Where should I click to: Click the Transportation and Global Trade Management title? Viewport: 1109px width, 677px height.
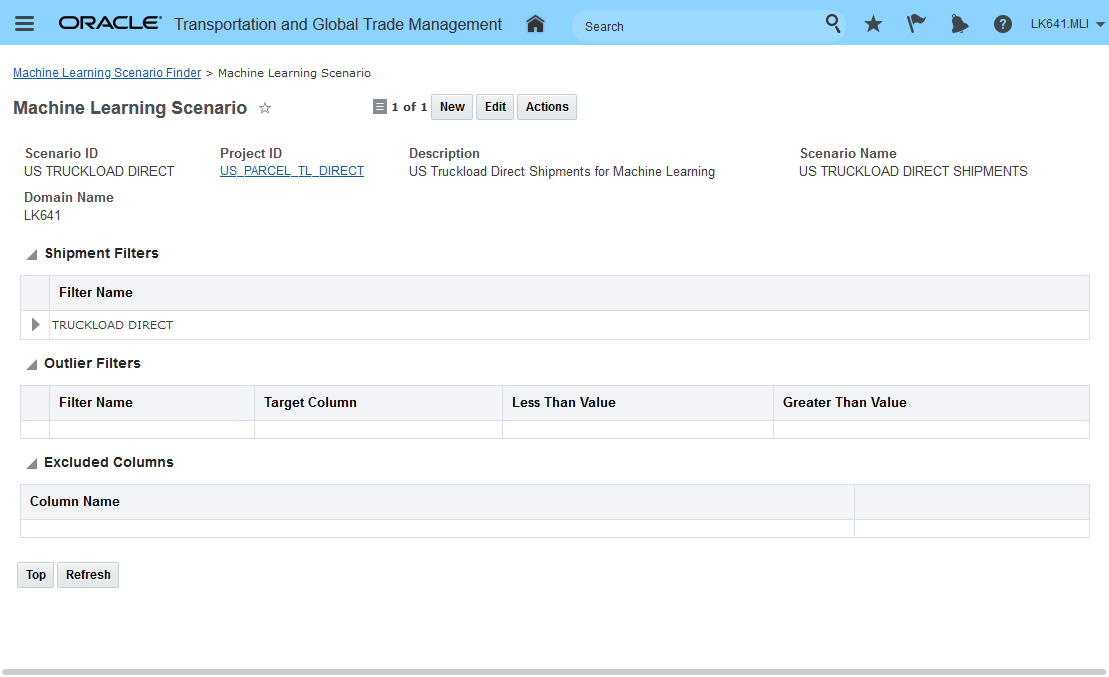[338, 24]
